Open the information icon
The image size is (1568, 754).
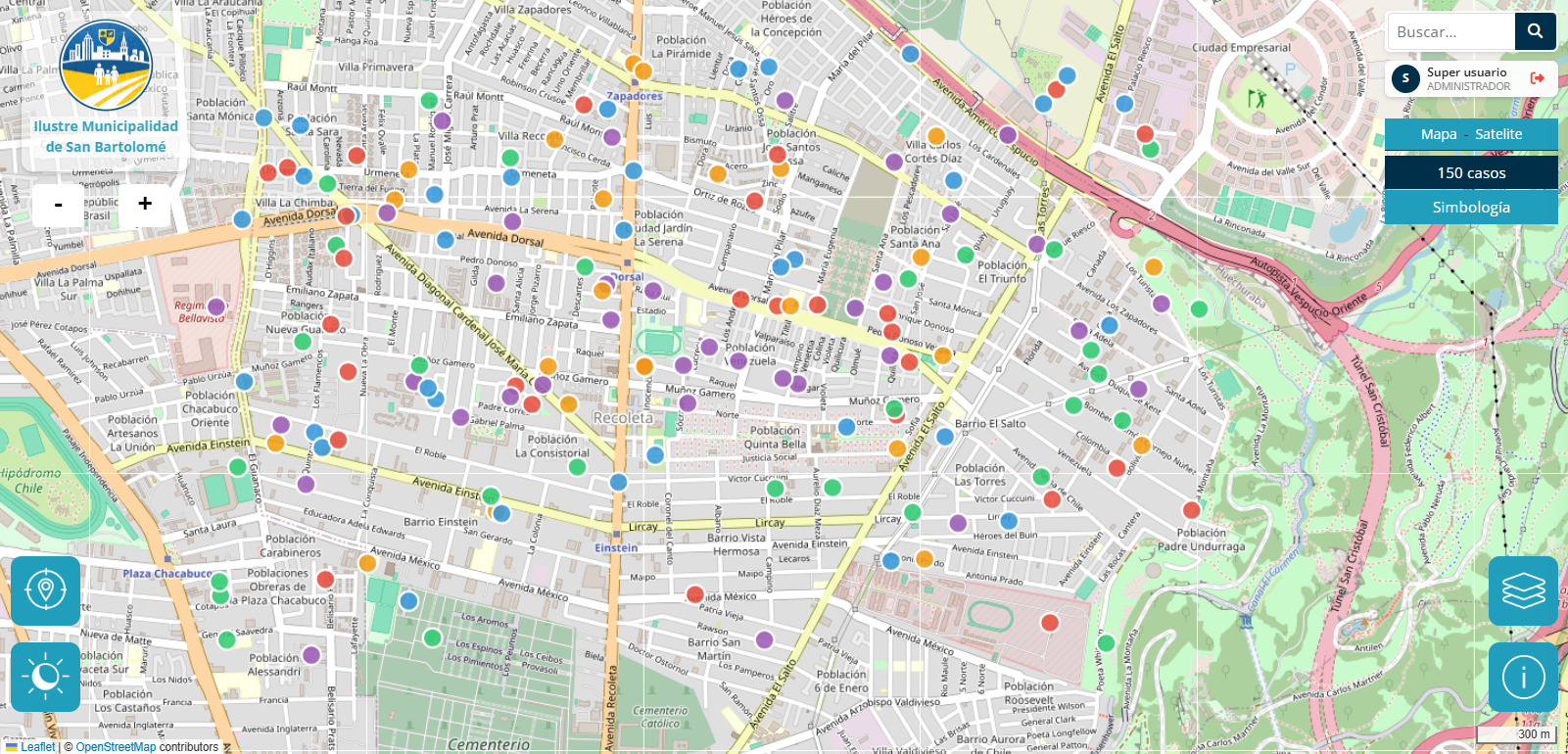pos(1523,677)
